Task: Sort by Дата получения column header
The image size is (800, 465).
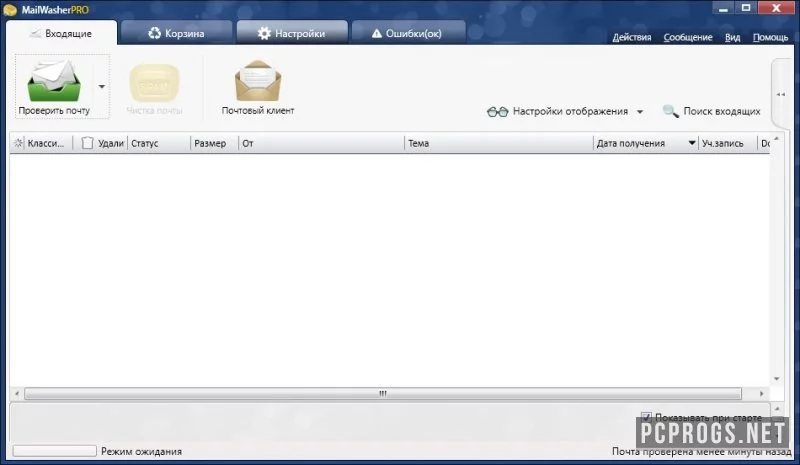Action: [x=631, y=143]
